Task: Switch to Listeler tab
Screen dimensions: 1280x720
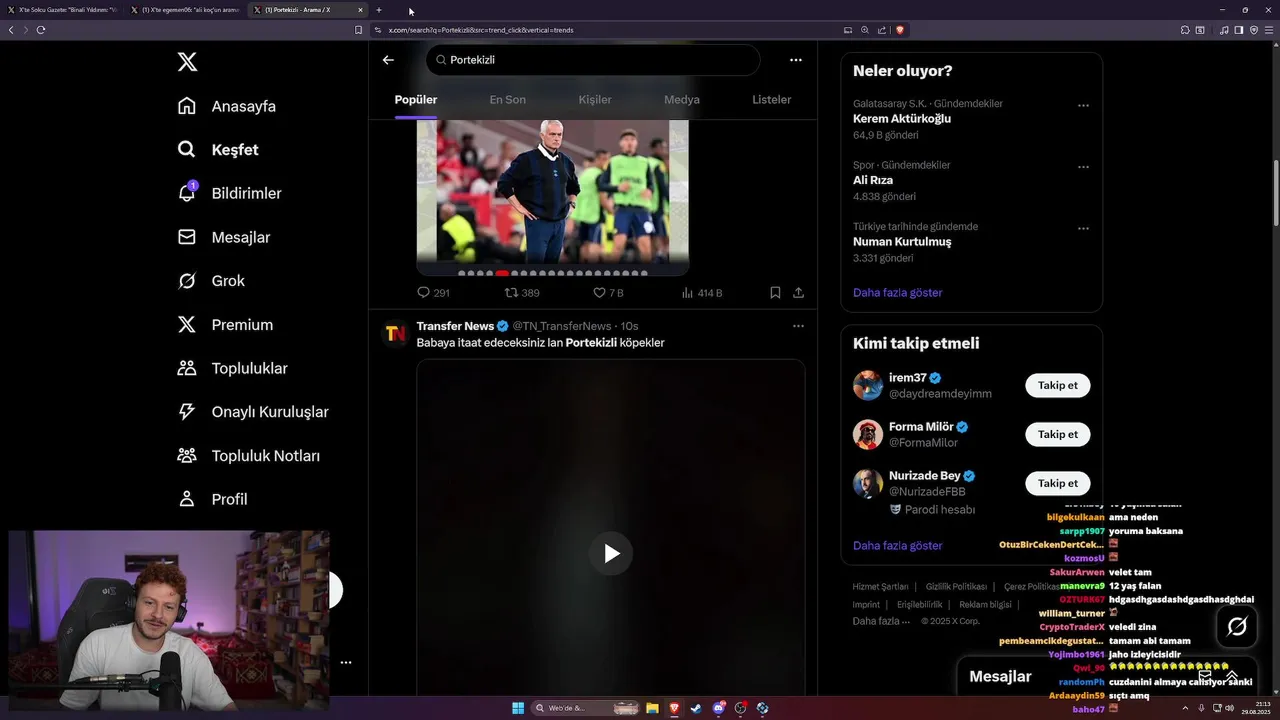Action: pyautogui.click(x=771, y=100)
